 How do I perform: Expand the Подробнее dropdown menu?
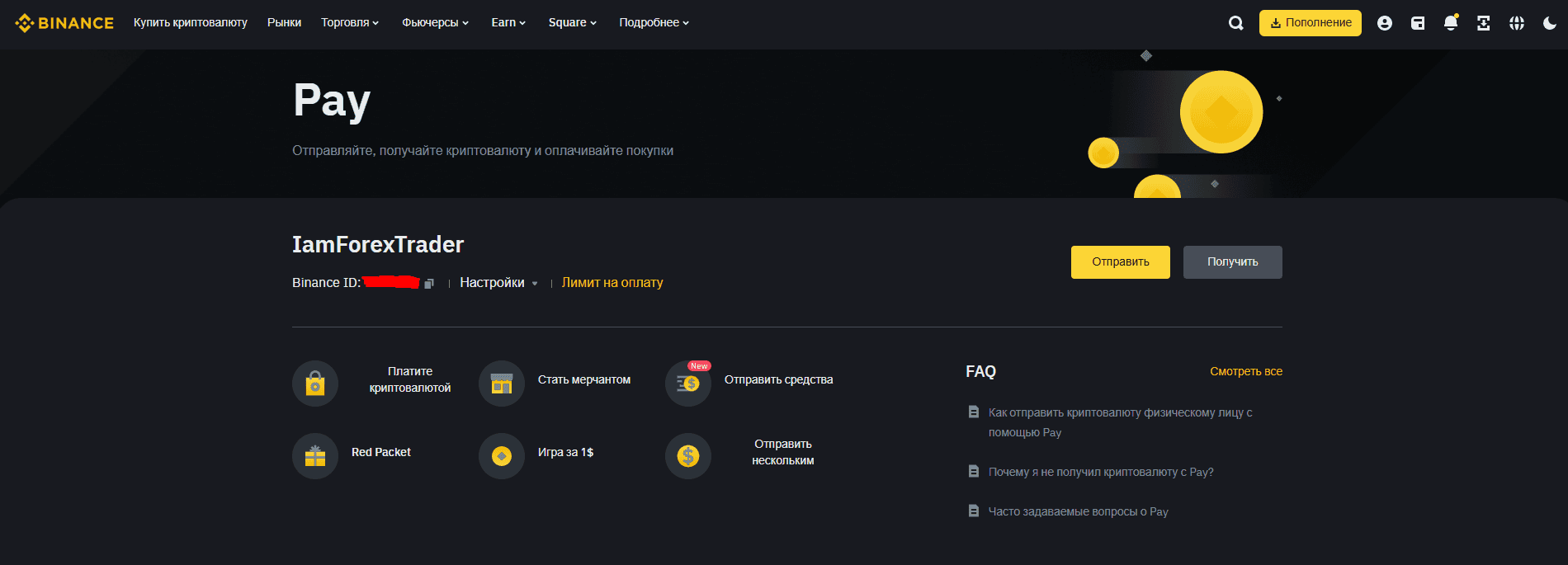pyautogui.click(x=654, y=22)
